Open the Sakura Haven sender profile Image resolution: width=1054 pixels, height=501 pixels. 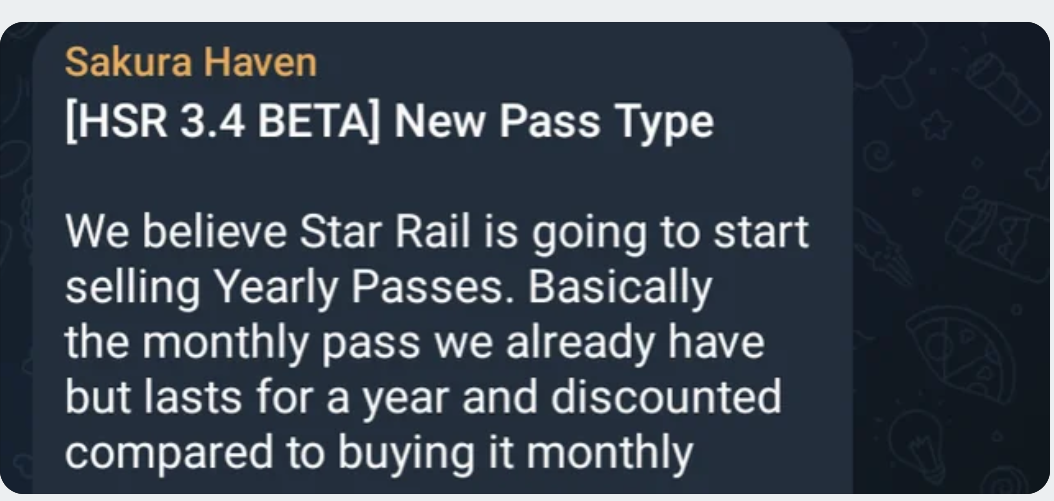click(191, 63)
